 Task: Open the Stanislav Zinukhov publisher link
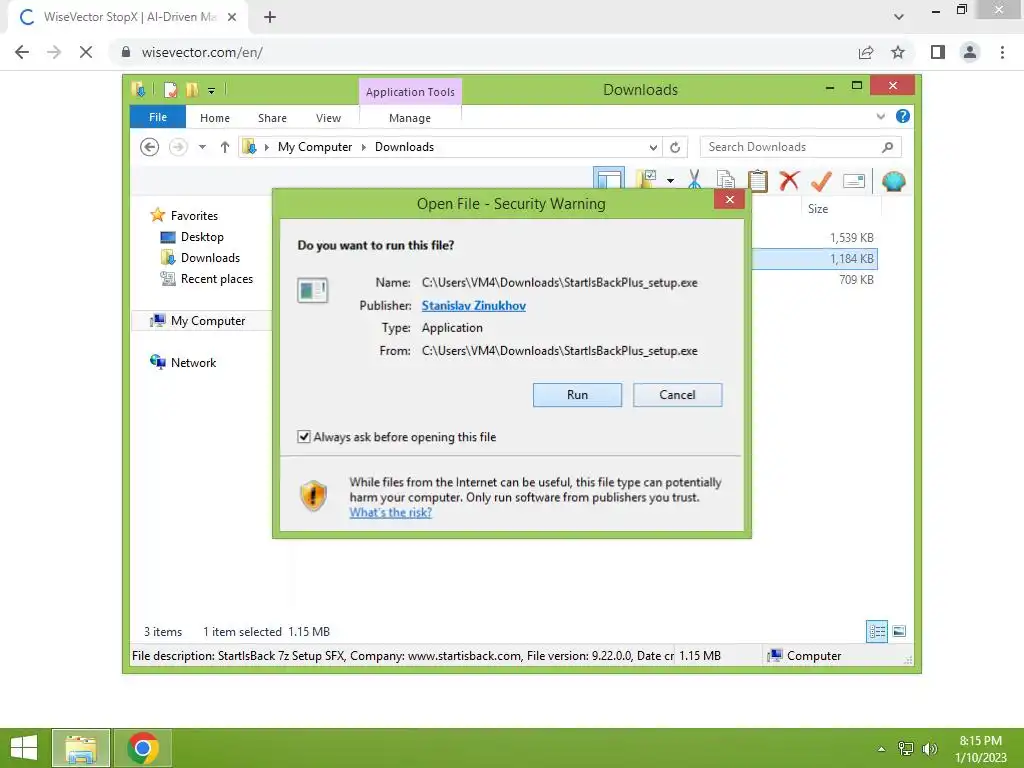473,306
